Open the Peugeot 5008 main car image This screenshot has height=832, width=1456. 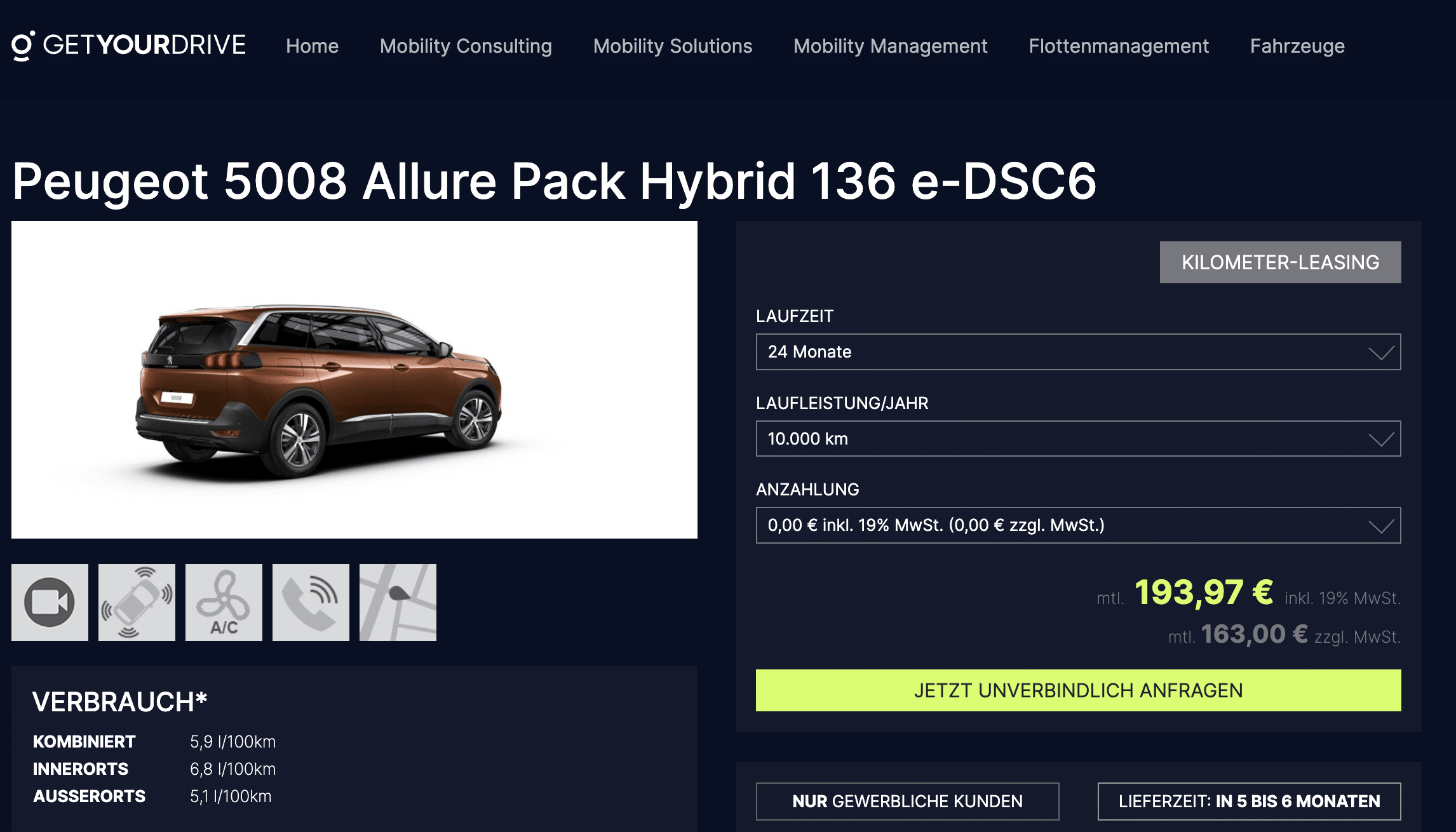tap(354, 380)
